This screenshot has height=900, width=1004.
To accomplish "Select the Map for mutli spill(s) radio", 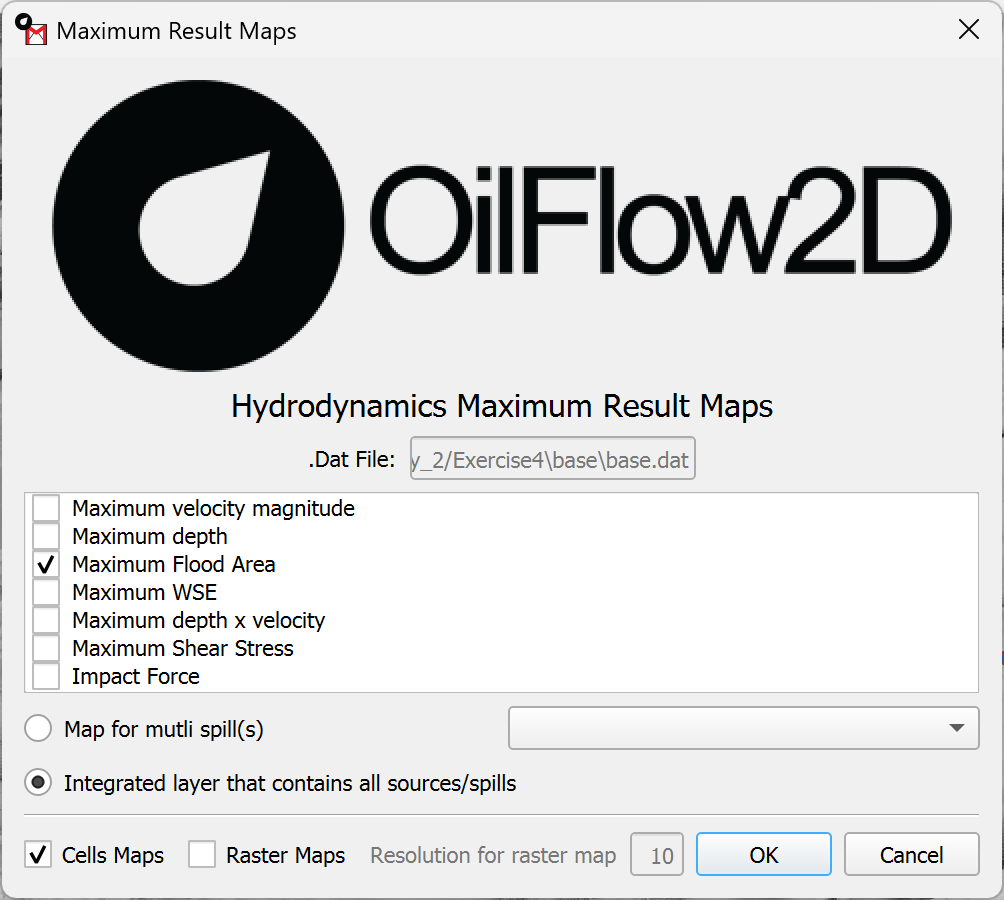I will [x=38, y=729].
